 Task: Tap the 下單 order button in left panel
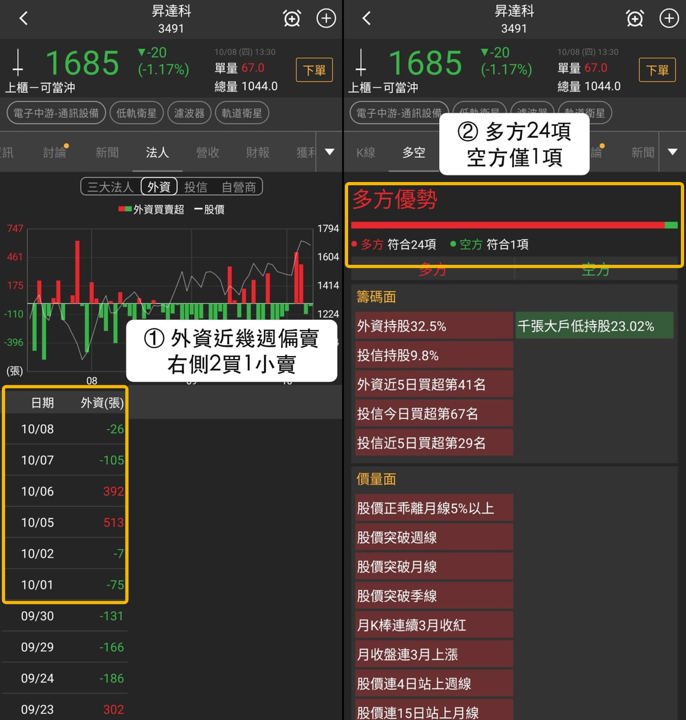tap(315, 70)
